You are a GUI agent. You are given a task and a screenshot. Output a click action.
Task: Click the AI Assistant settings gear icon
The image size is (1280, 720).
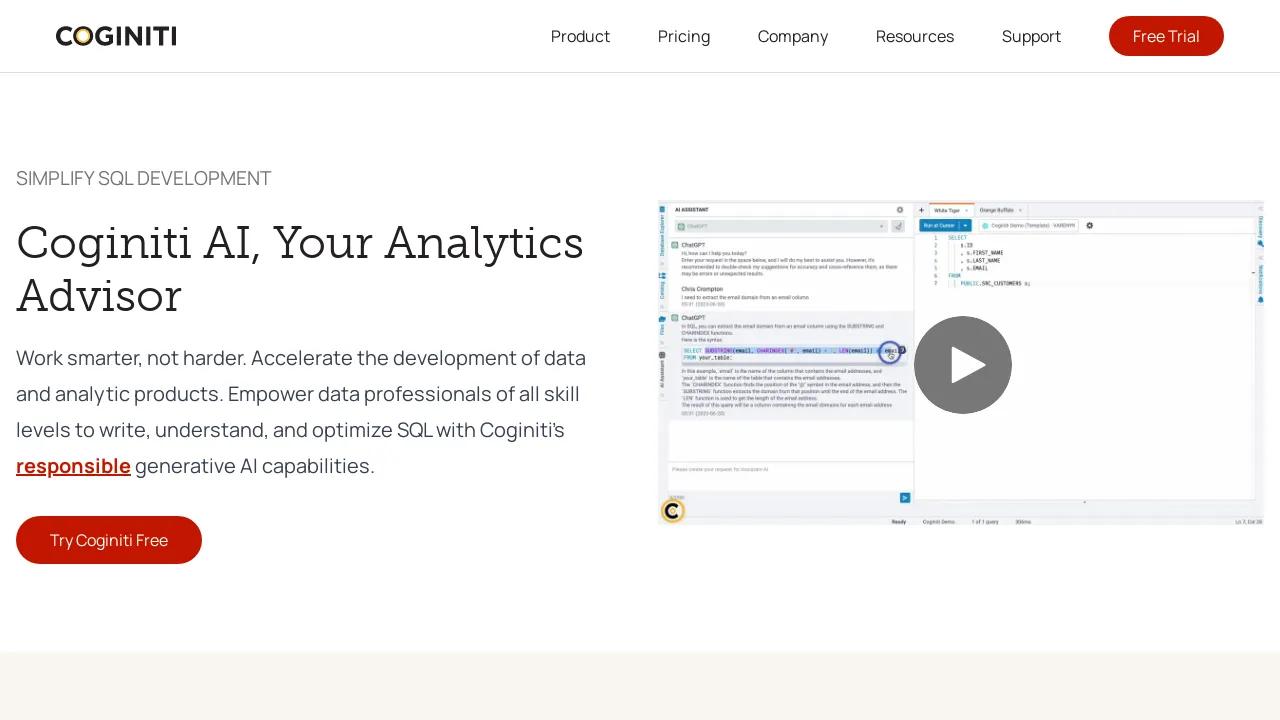(900, 210)
